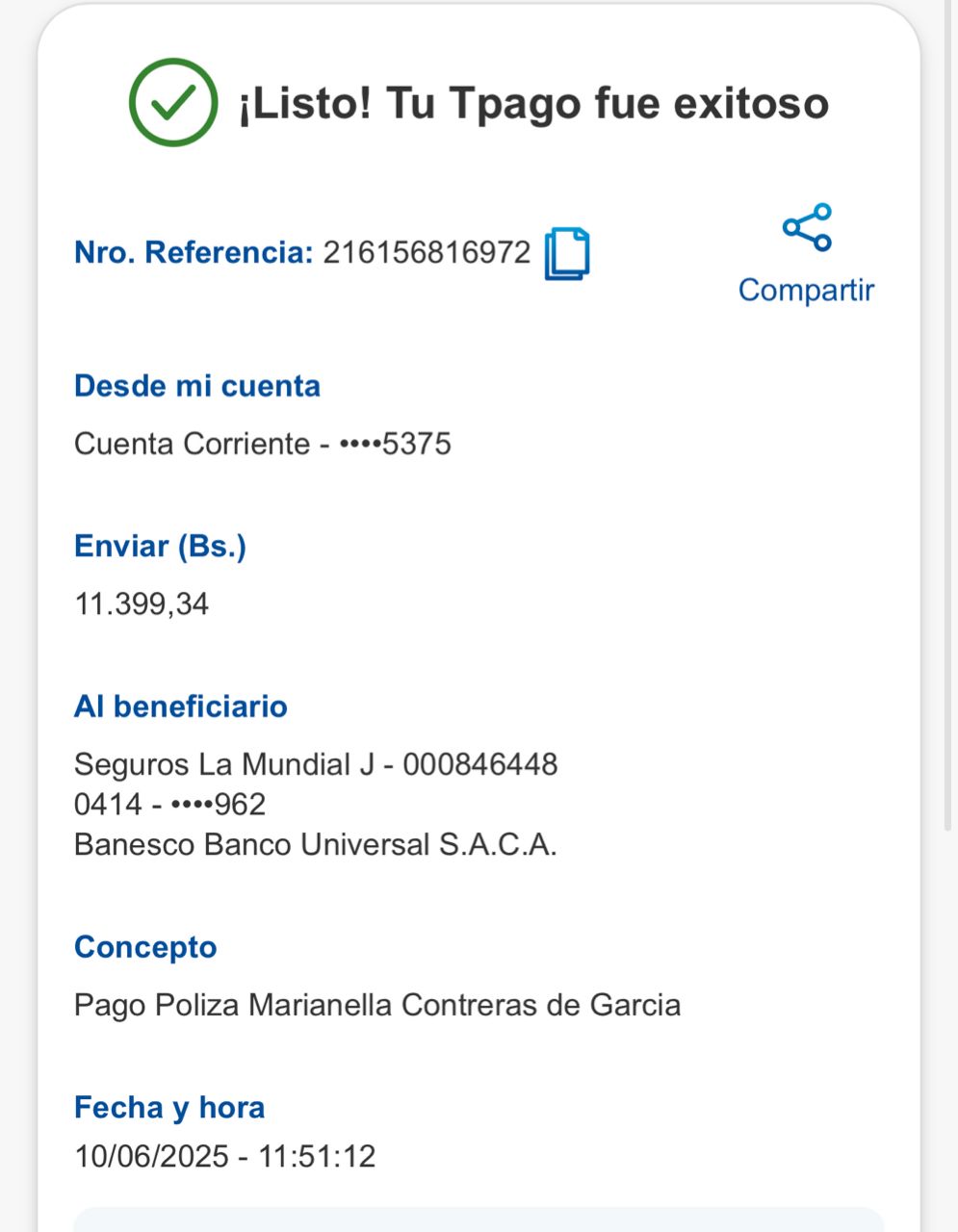This screenshot has height=1232, width=958.
Task: Tap the Concepto heading
Action: click(x=145, y=947)
